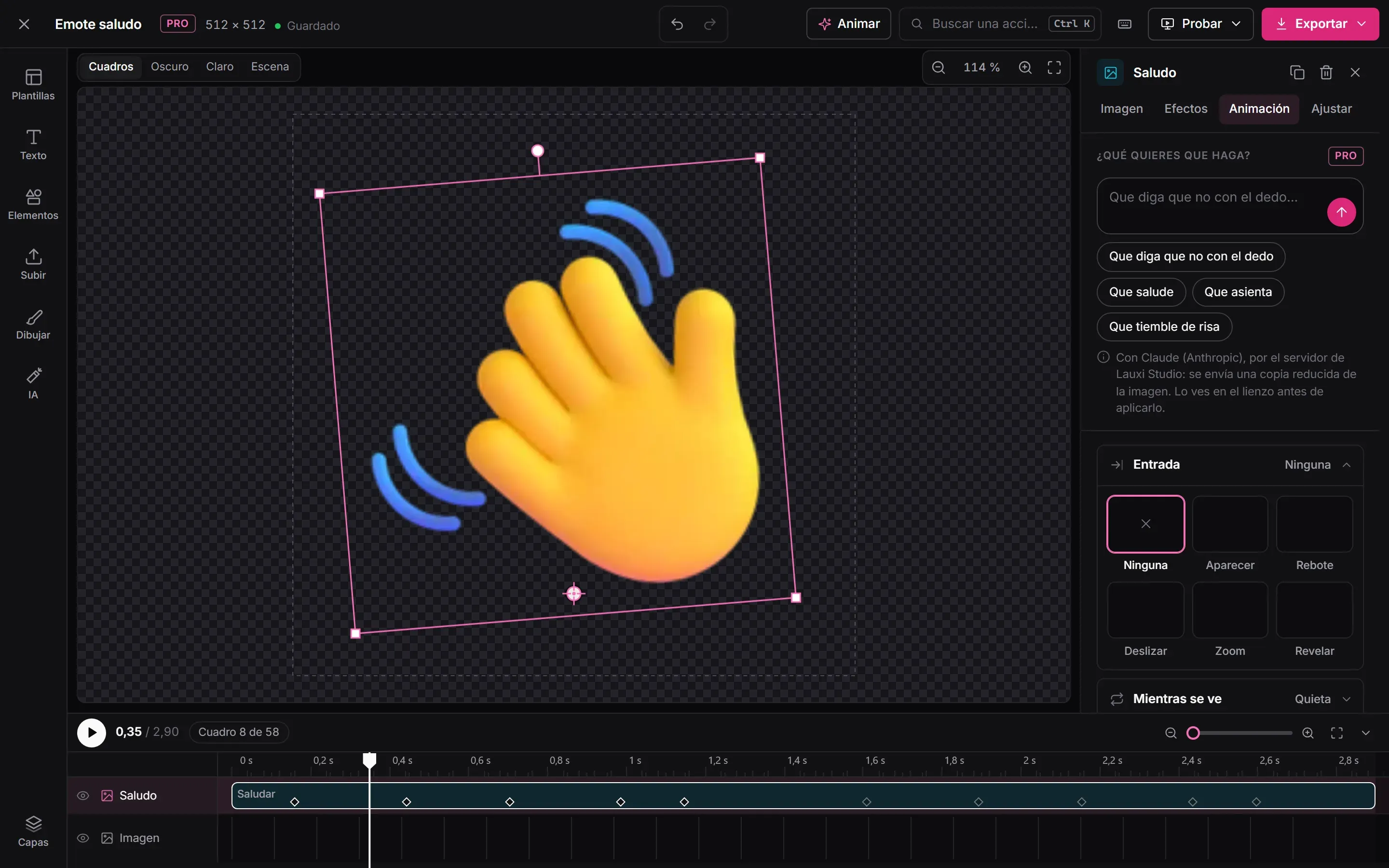Zoom in the timeline

pyautogui.click(x=1308, y=732)
